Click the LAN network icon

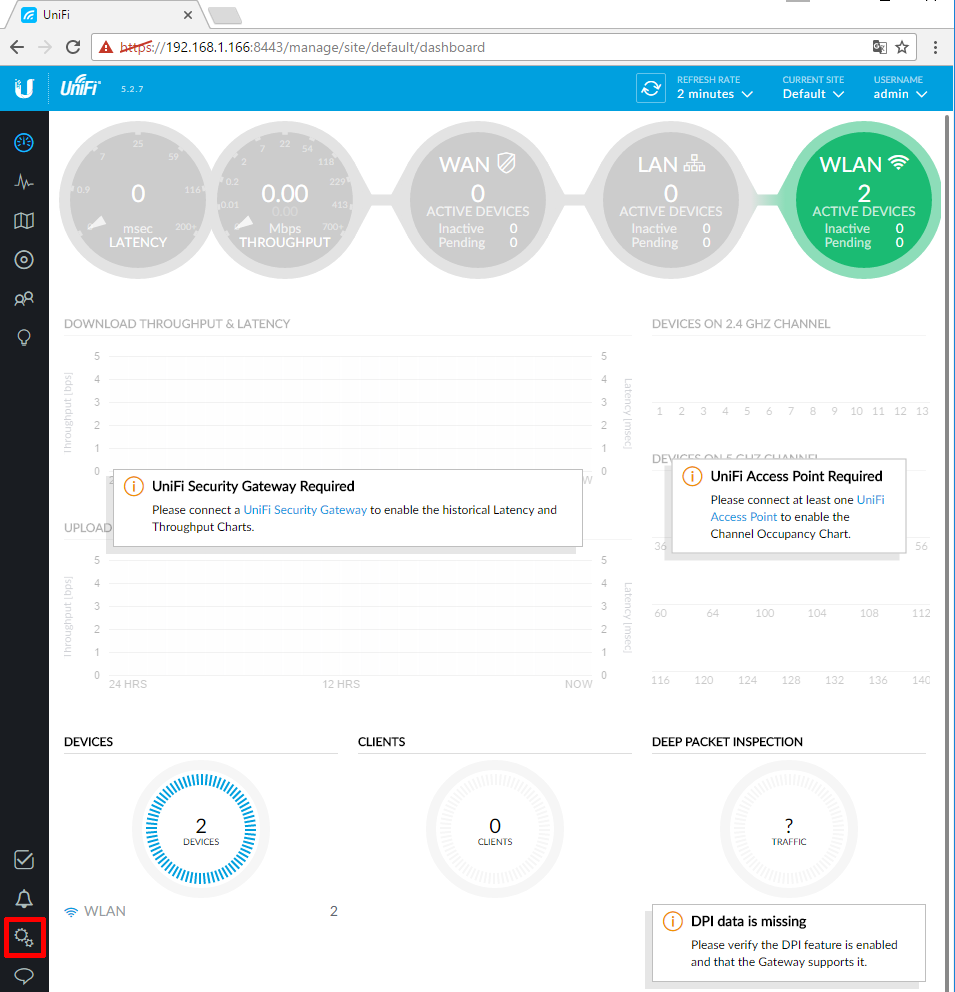694,164
